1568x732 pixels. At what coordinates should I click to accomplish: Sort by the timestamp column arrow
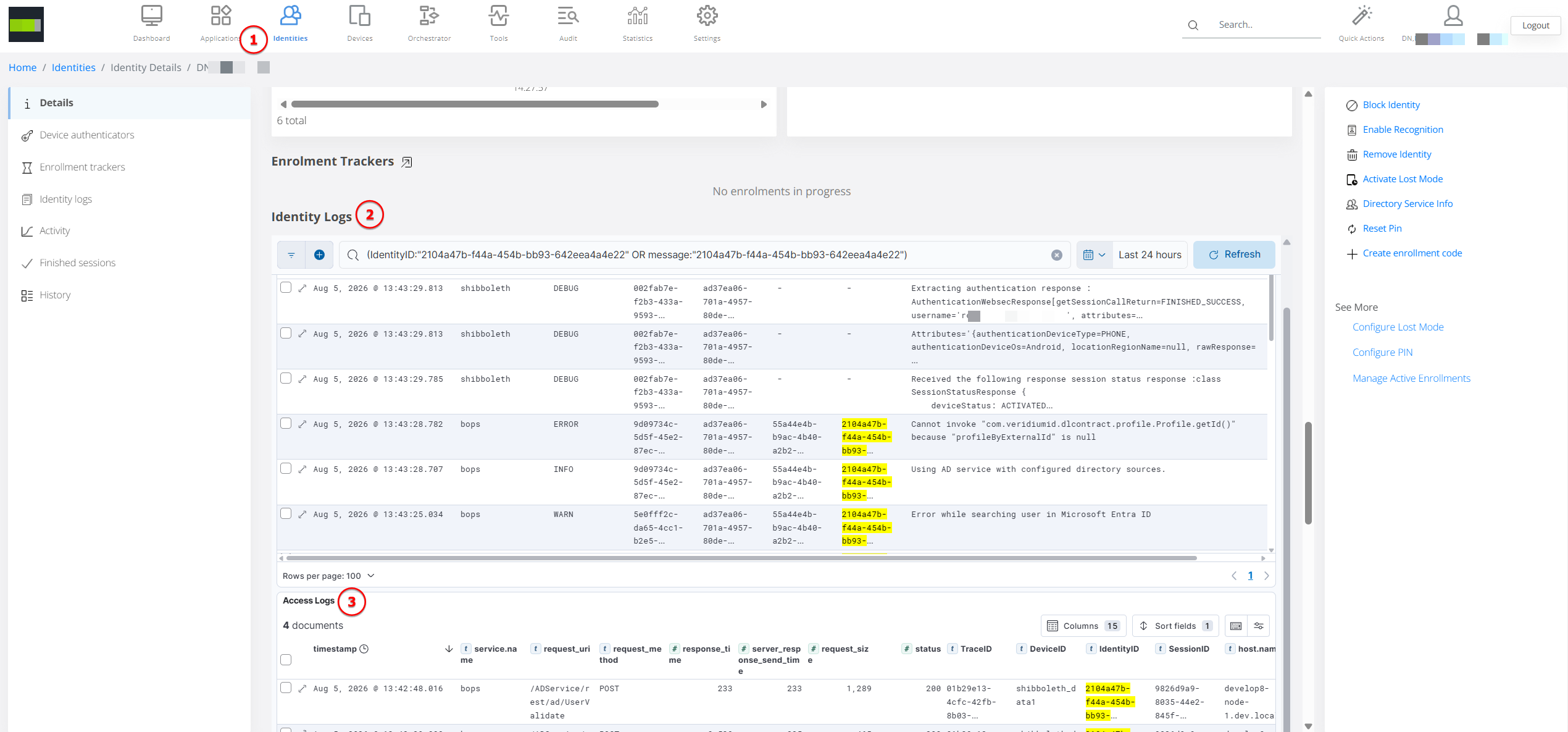click(x=449, y=649)
